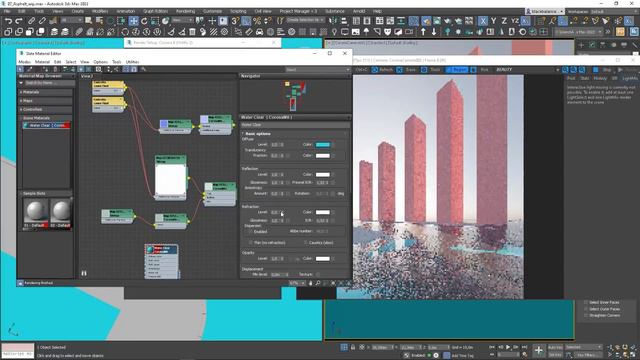Click the 01 - Default sample slot sphere
640x360 pixels.
click(36, 211)
